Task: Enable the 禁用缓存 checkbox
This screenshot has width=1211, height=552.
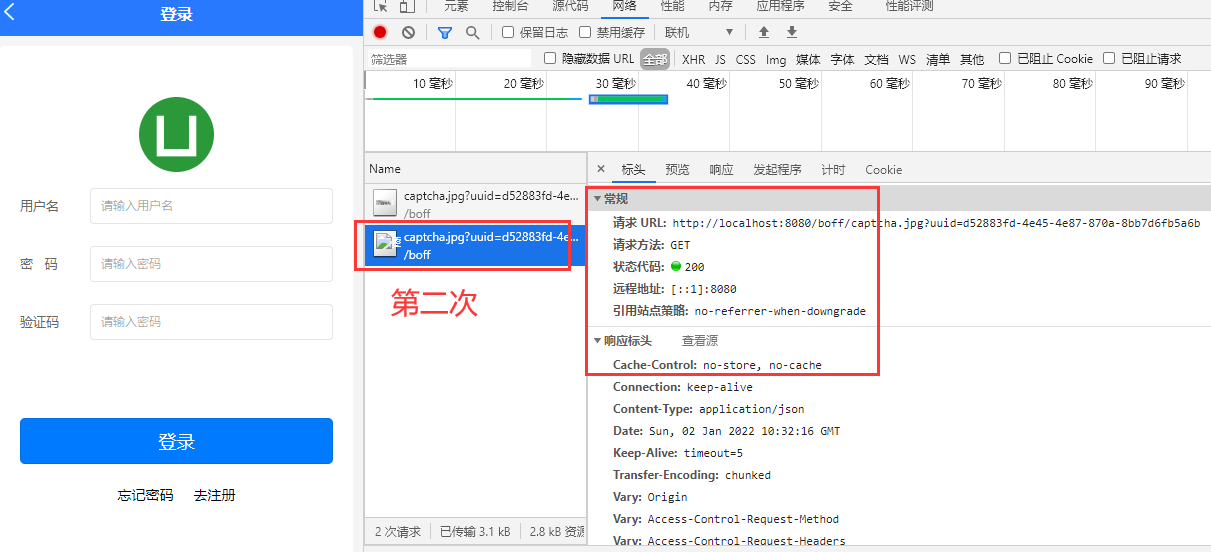Action: coord(588,32)
